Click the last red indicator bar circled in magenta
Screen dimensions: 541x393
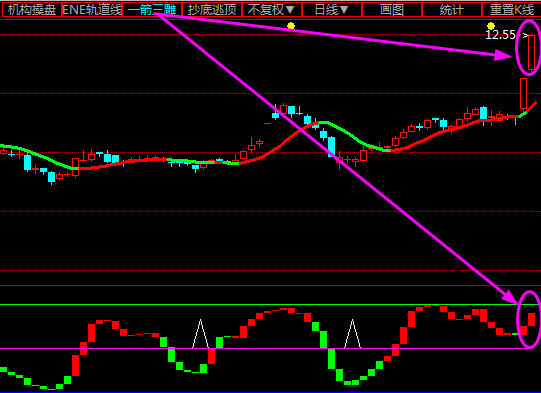click(x=531, y=320)
